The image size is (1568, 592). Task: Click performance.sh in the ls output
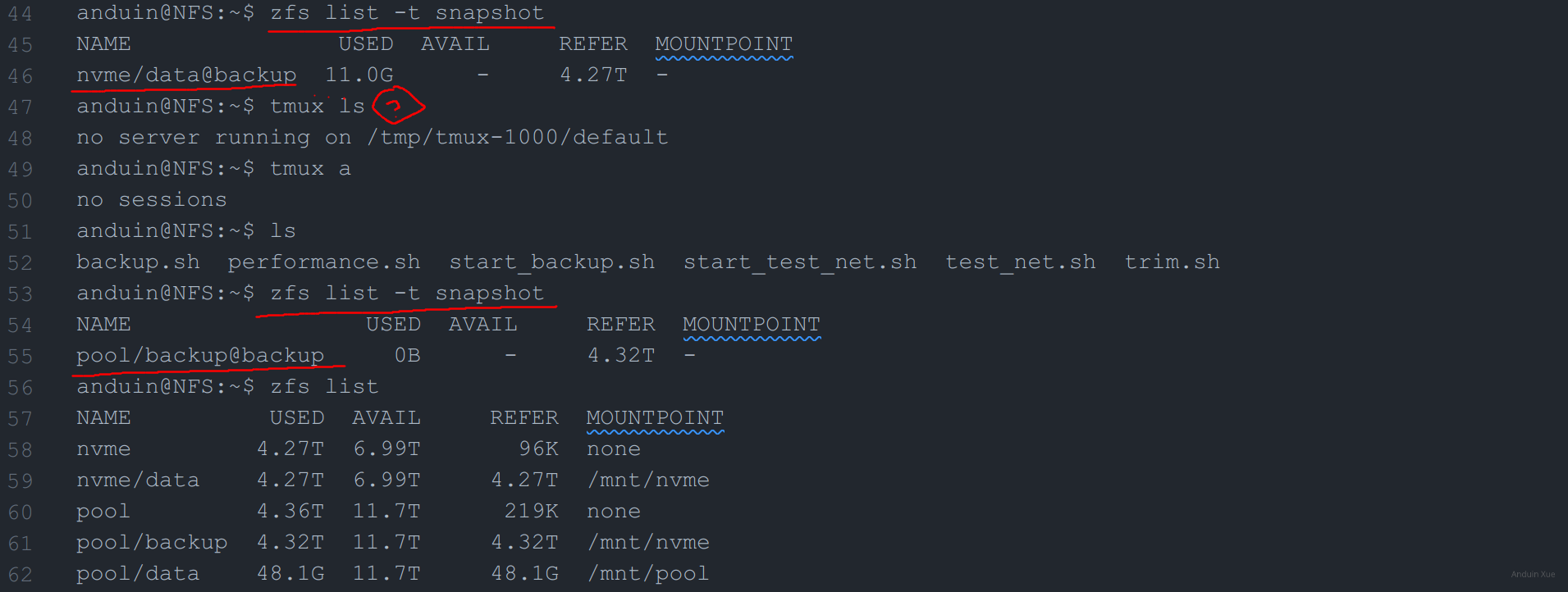[x=323, y=262]
